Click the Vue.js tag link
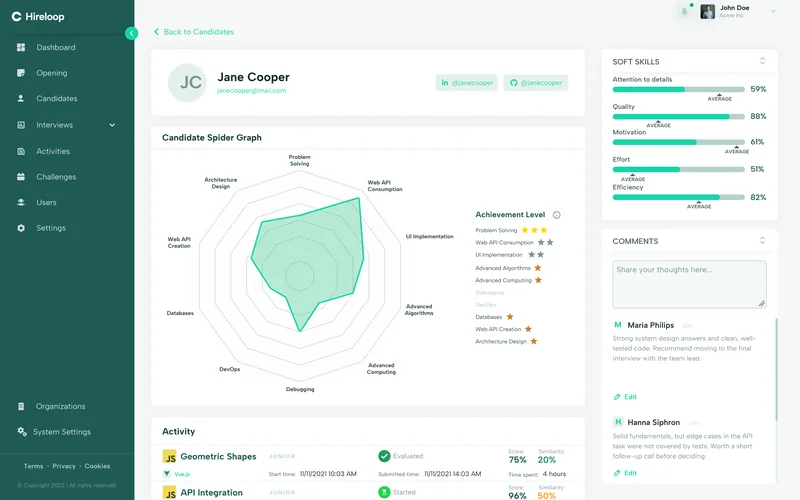The height and width of the screenshot is (500, 800). click(182, 474)
